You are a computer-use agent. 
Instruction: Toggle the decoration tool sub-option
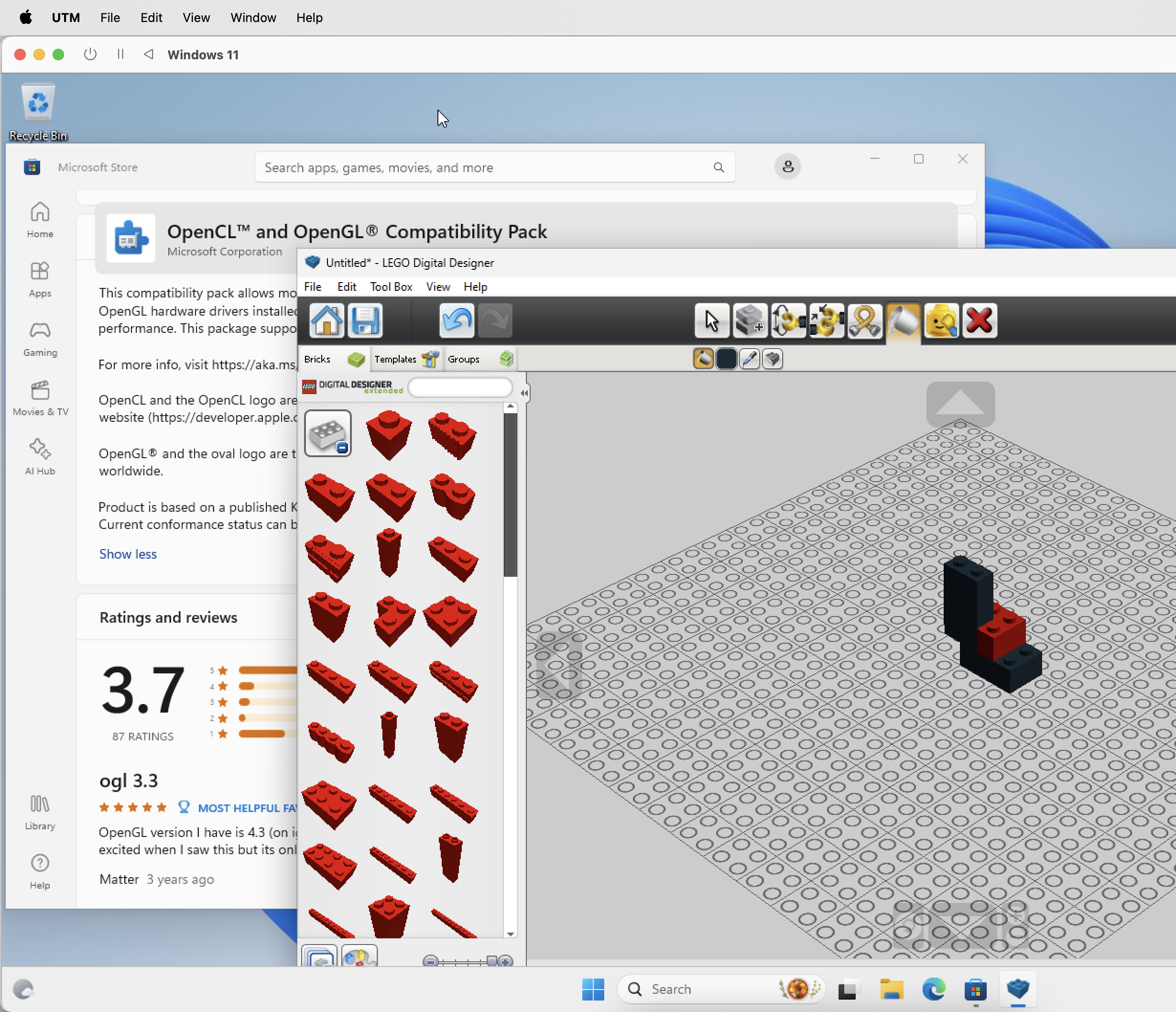coord(772,359)
